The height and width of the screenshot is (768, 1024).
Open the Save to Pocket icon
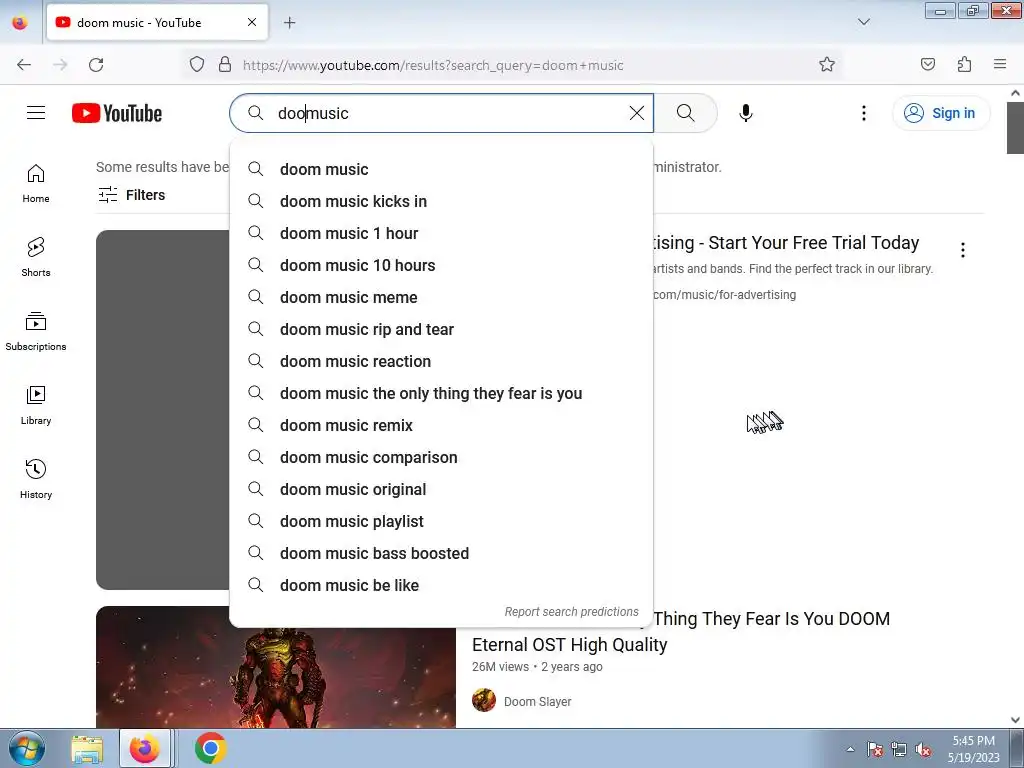(927, 64)
